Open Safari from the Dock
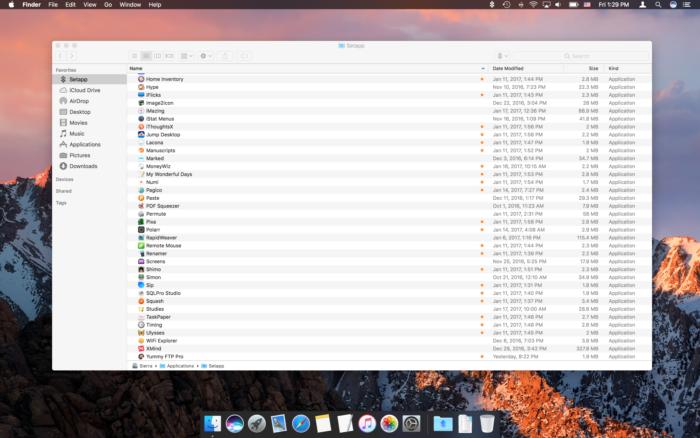 point(301,423)
